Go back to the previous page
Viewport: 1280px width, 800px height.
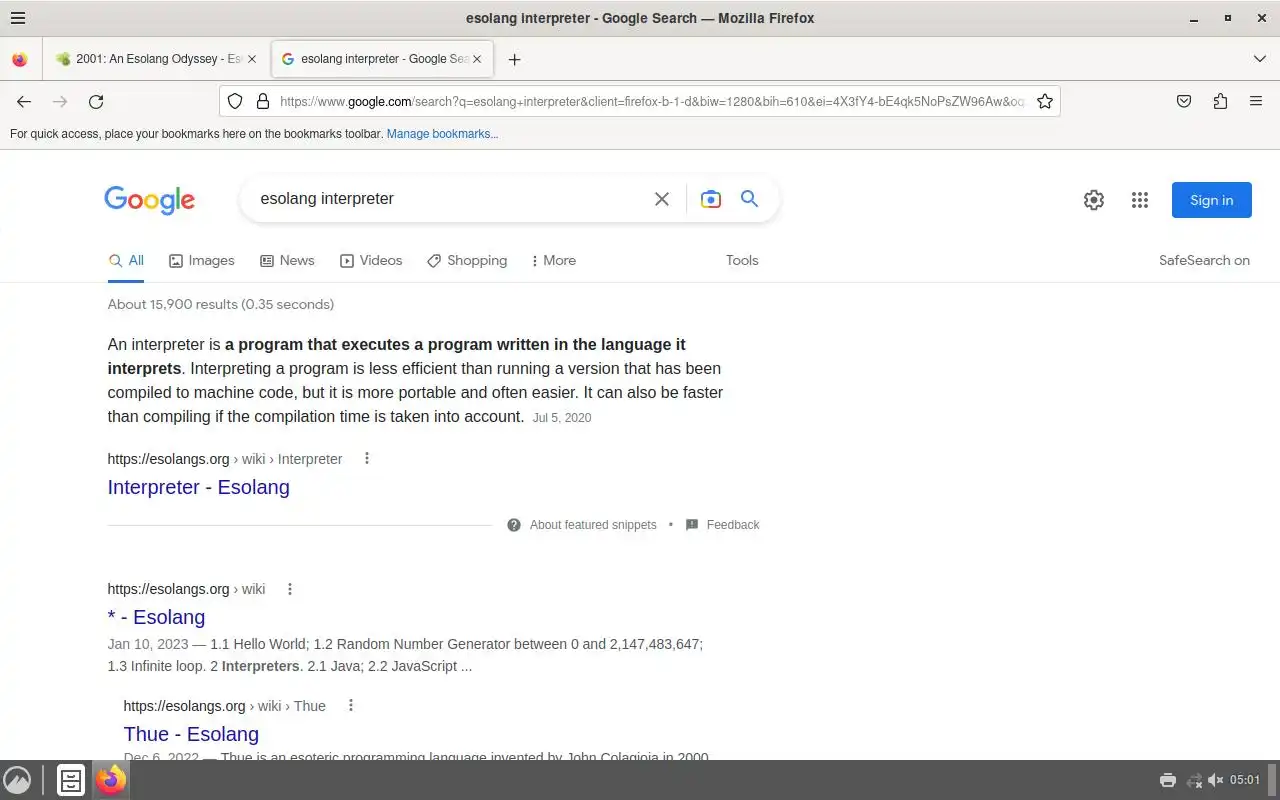click(x=24, y=101)
